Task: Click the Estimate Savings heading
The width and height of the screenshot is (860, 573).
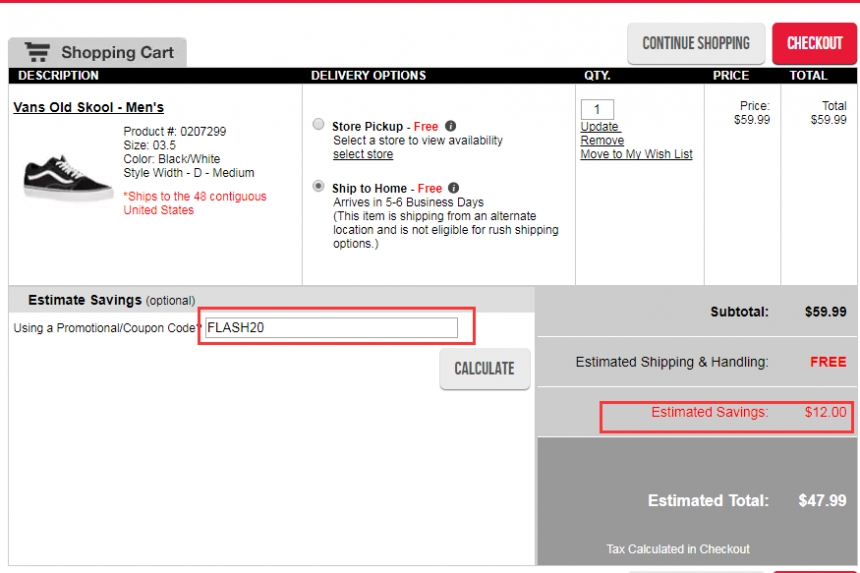Action: pos(85,300)
